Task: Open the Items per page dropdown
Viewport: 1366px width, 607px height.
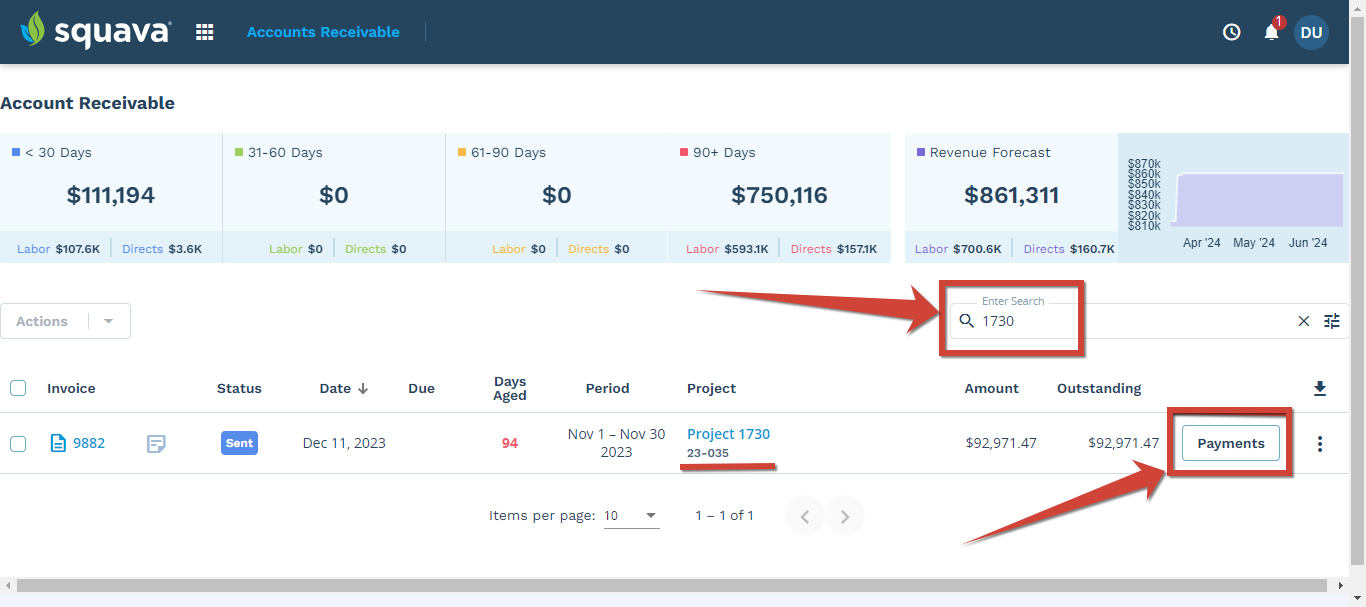Action: (631, 515)
